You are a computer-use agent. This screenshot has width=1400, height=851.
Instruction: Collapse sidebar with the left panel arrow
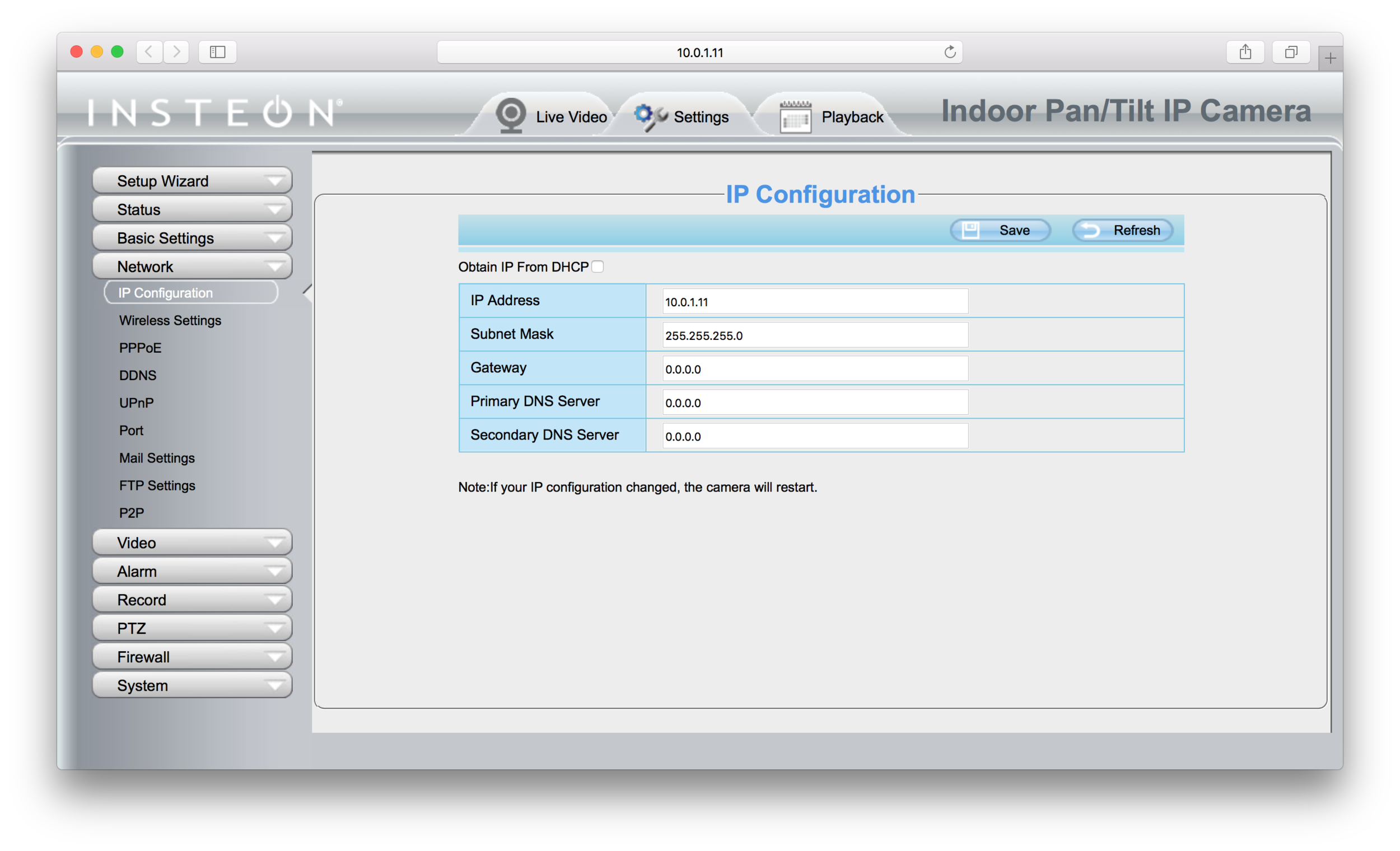(x=307, y=293)
